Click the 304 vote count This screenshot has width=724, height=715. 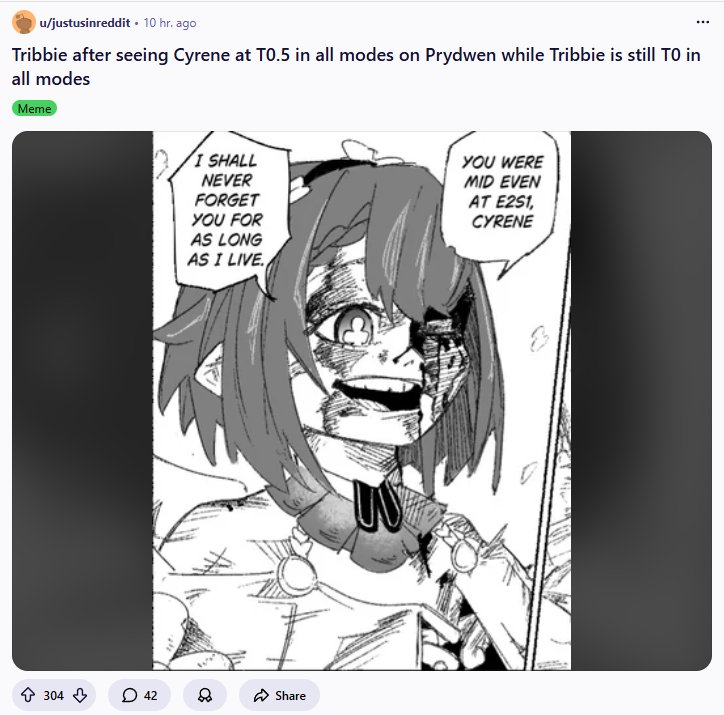click(x=54, y=695)
